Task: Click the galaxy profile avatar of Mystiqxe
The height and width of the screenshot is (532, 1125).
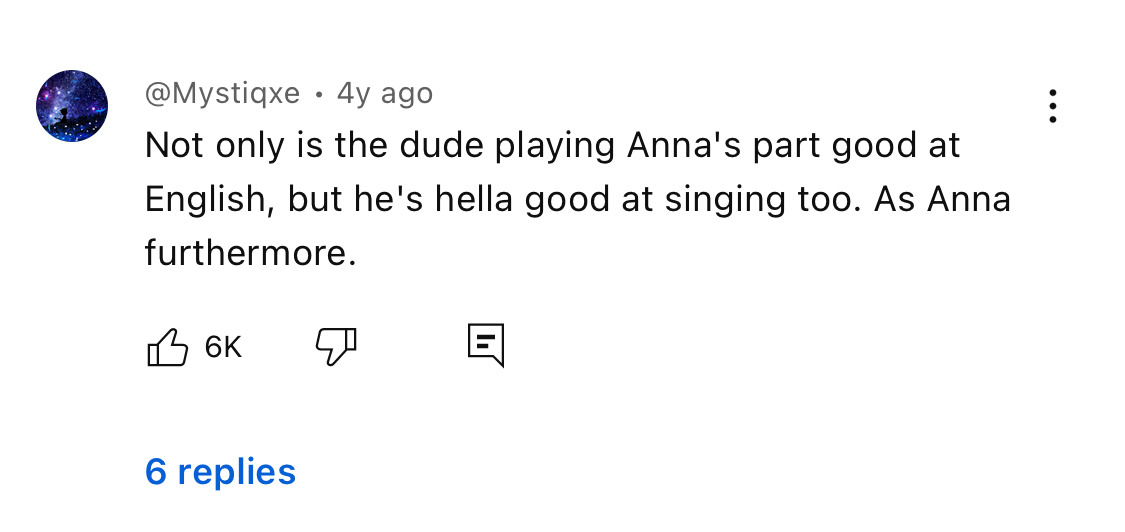Action: pyautogui.click(x=72, y=106)
